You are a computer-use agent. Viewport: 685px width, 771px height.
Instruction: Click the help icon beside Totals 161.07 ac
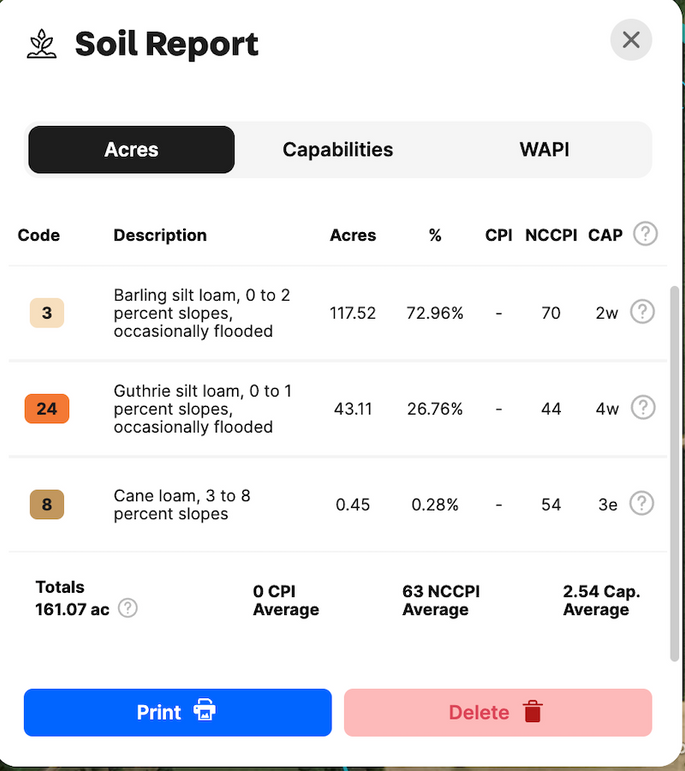[x=128, y=608]
